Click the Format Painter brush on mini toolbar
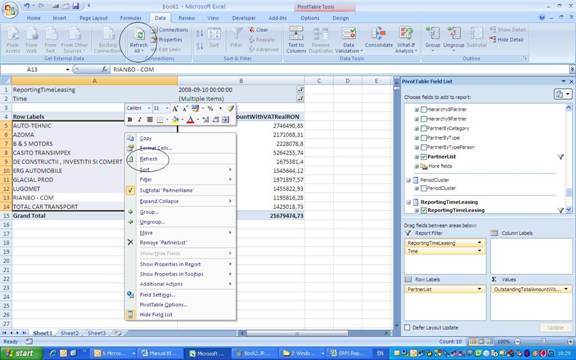576x360 pixels. pos(231,108)
